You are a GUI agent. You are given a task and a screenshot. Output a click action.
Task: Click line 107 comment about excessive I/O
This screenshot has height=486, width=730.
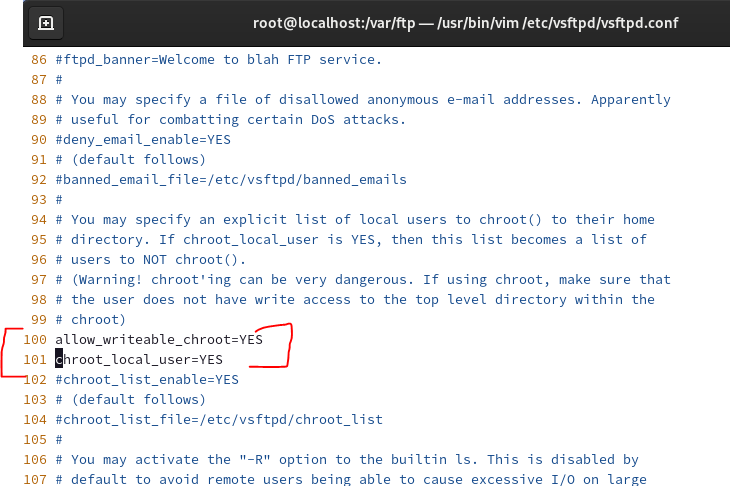coord(351,479)
